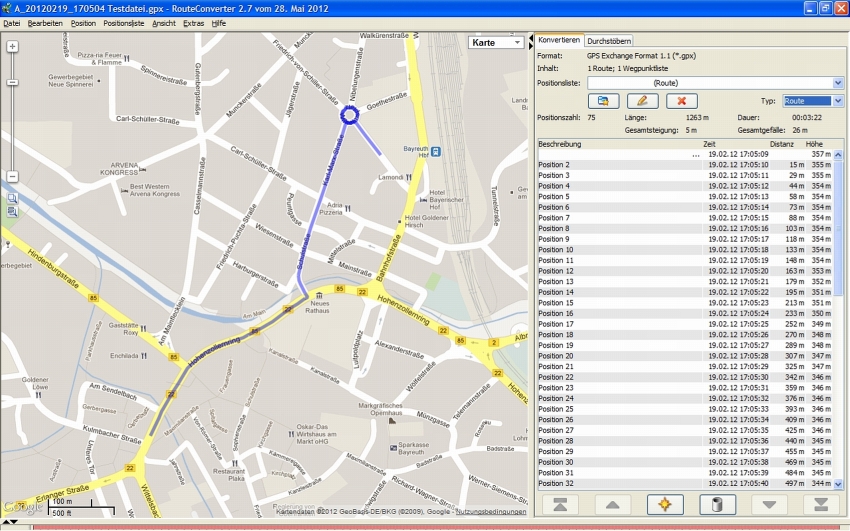
Task: Zoom in the map with plus button
Action: 12,47
